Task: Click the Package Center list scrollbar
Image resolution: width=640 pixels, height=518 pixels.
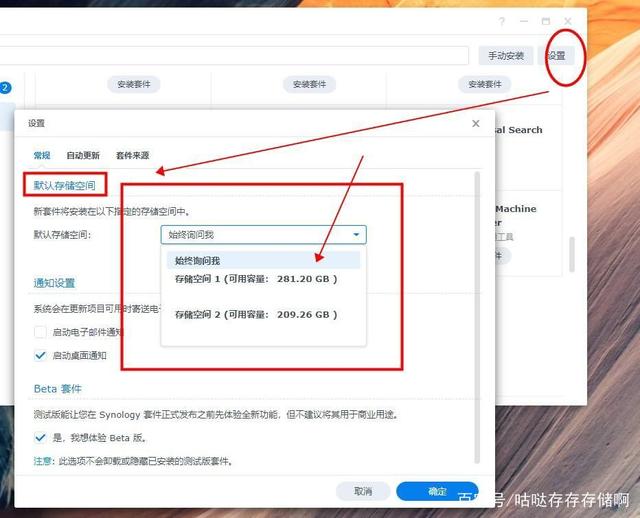Action: coord(572,254)
